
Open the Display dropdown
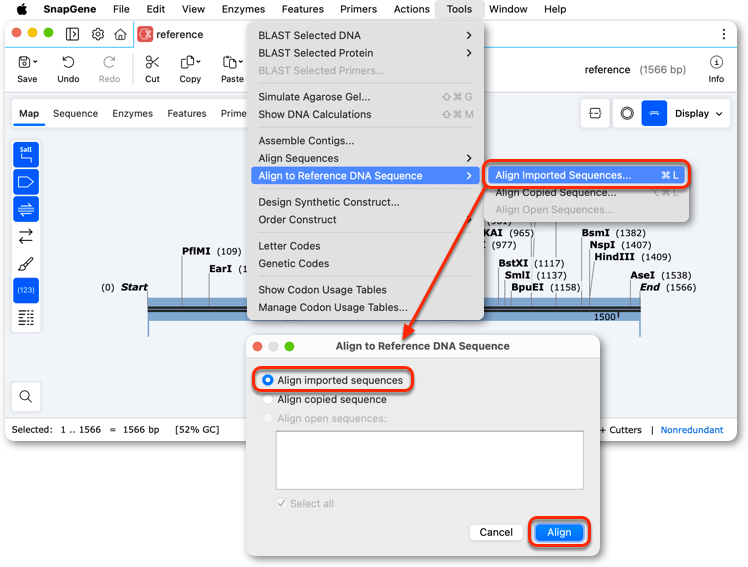pyautogui.click(x=699, y=113)
